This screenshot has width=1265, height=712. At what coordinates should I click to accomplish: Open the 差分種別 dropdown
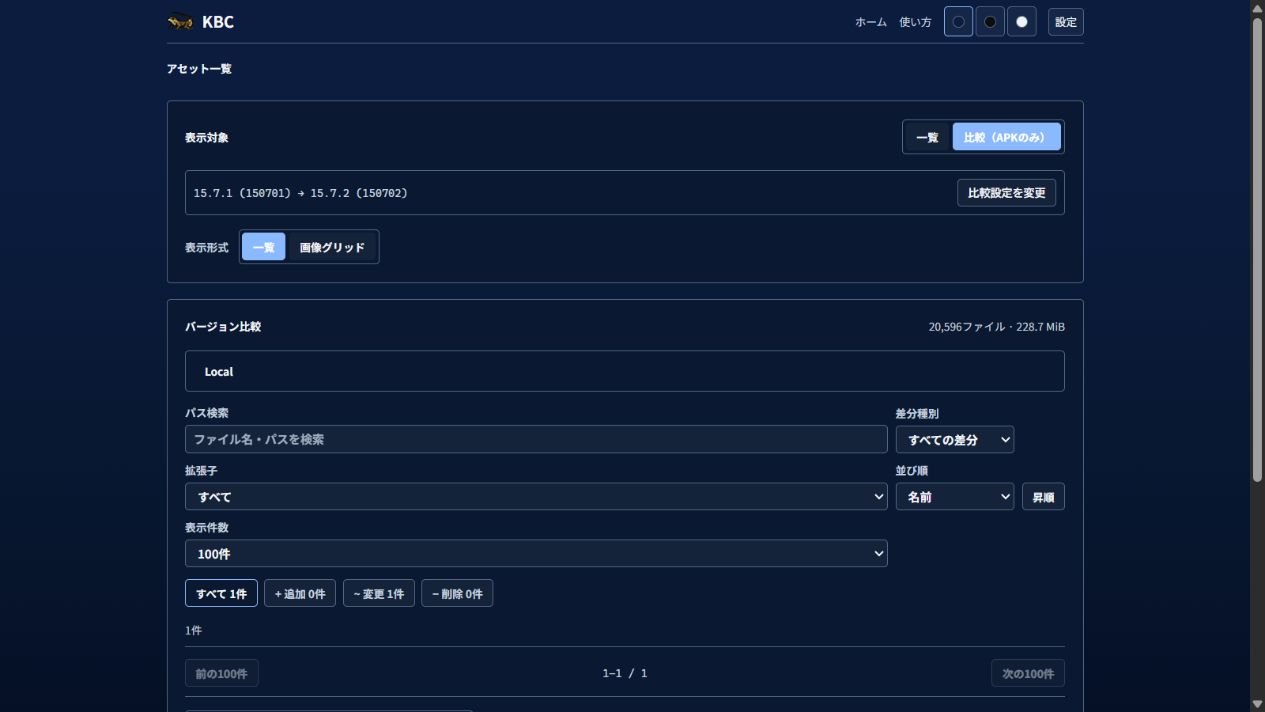point(954,439)
